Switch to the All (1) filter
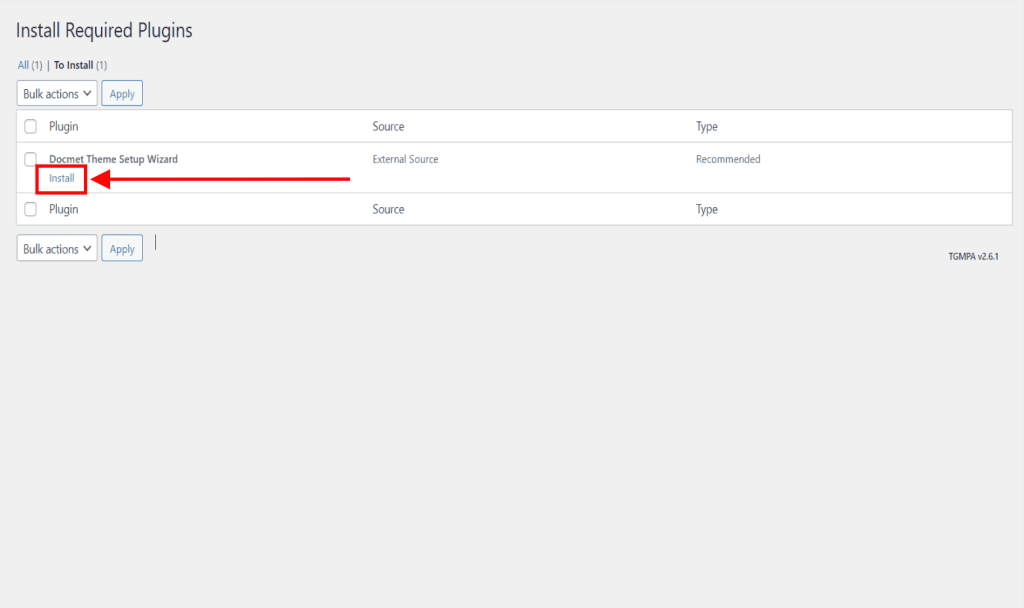 28,65
